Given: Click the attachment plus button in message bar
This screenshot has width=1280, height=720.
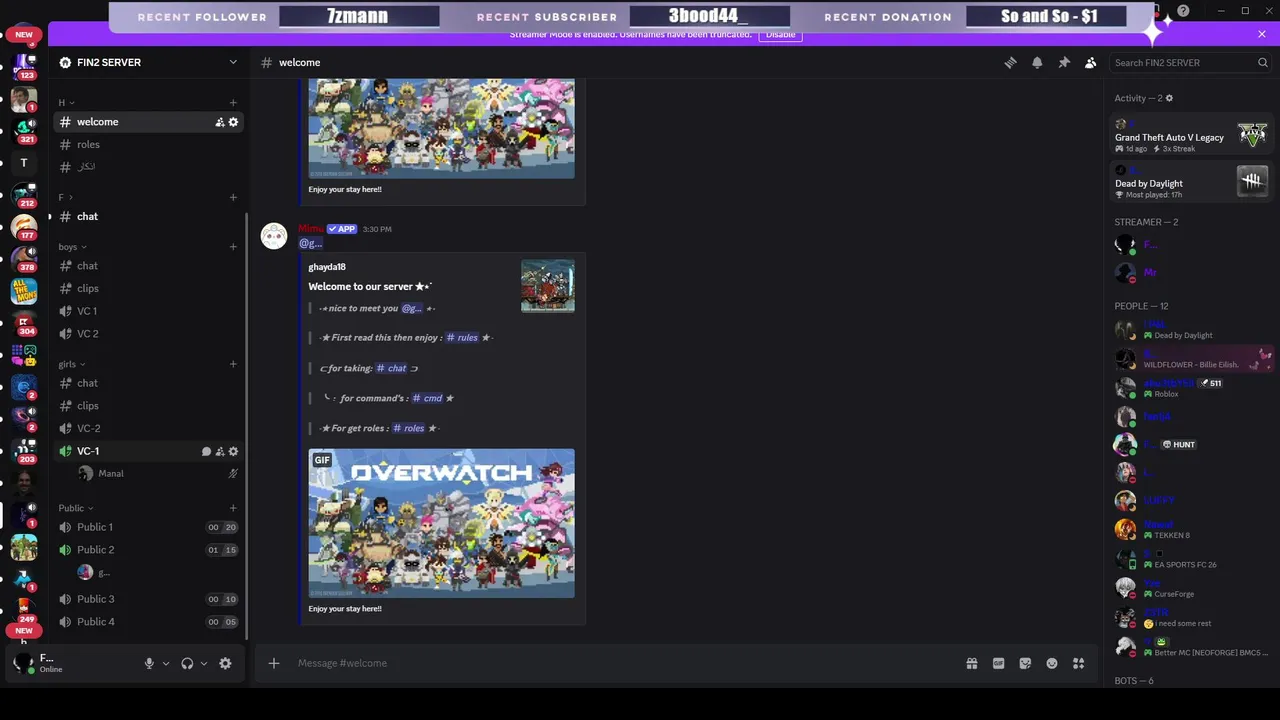Looking at the screenshot, I should pos(273,663).
